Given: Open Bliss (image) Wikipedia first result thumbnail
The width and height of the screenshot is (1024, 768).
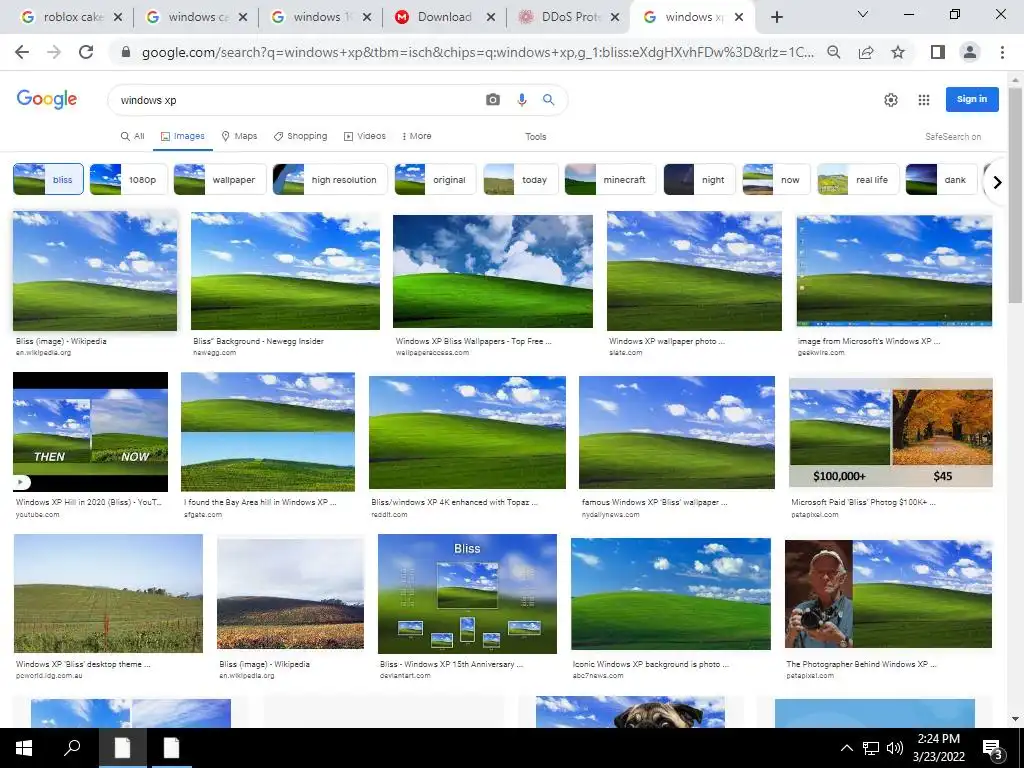Looking at the screenshot, I should (x=95, y=270).
